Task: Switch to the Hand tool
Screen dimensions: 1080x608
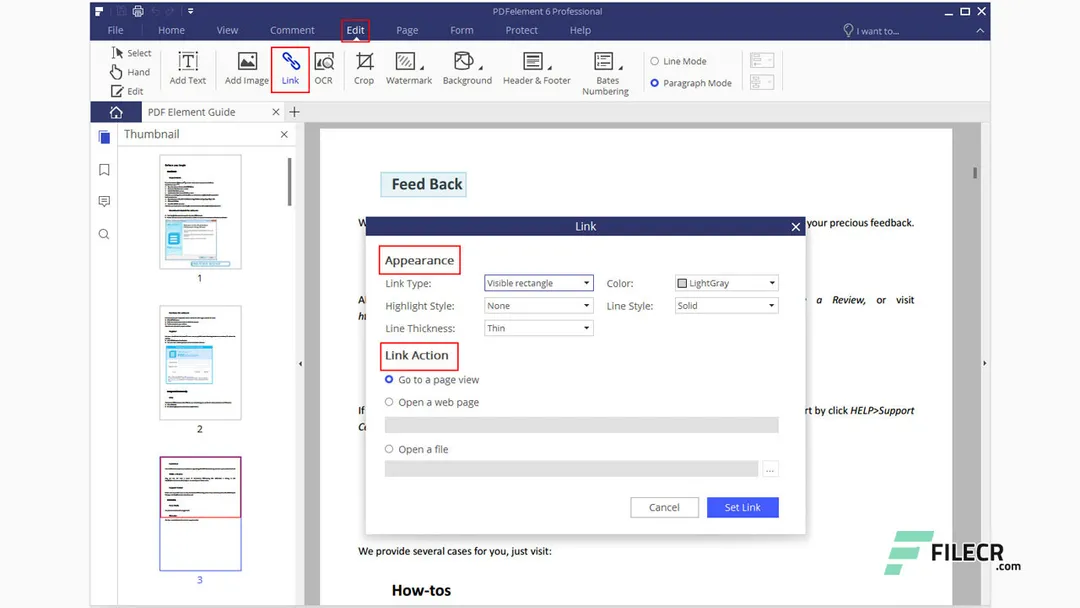Action: click(x=130, y=72)
